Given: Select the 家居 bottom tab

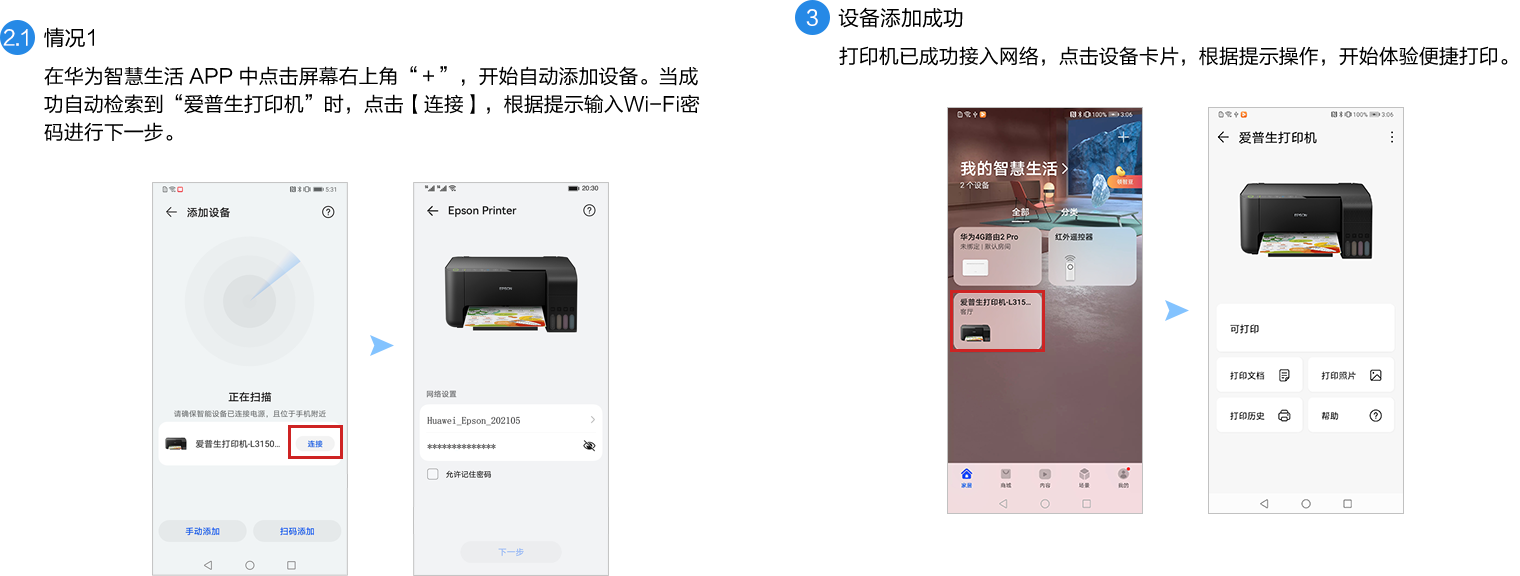Looking at the screenshot, I should [x=966, y=477].
